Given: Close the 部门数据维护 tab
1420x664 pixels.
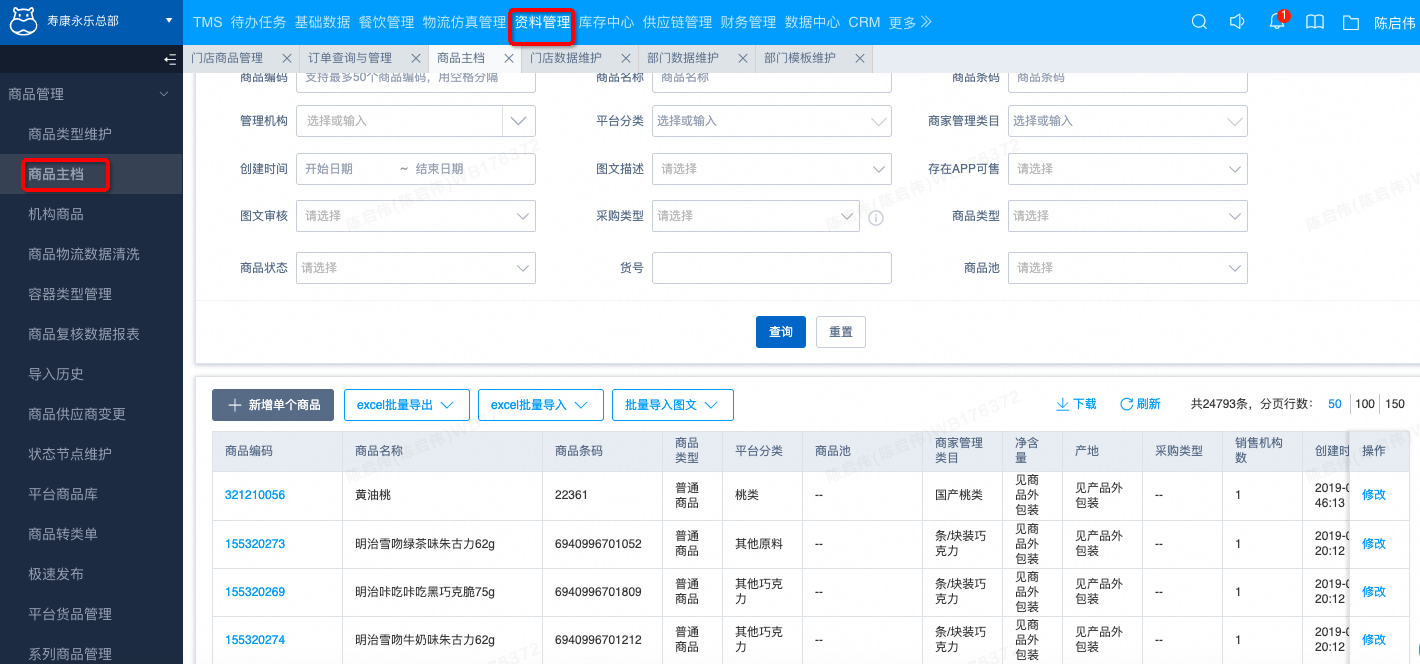Looking at the screenshot, I should [x=743, y=58].
